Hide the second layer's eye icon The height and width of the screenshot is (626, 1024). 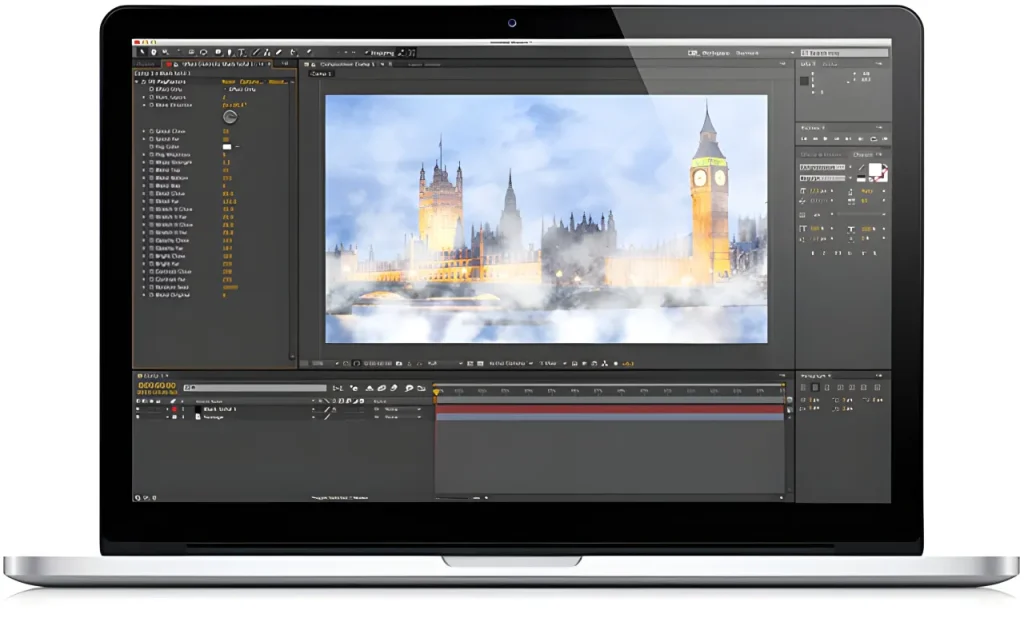pyautogui.click(x=137, y=416)
